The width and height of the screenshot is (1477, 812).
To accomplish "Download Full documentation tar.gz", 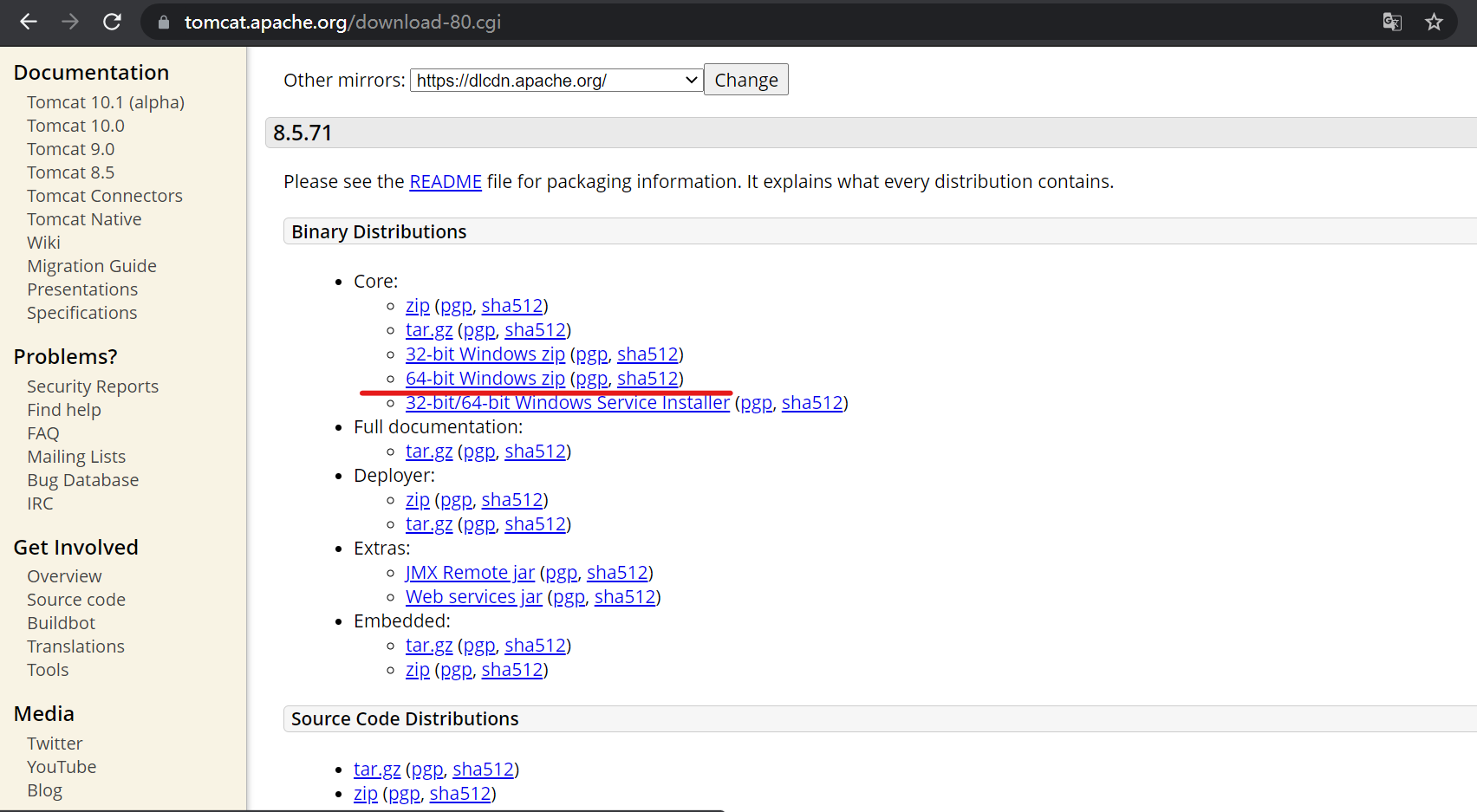I will click(x=429, y=451).
